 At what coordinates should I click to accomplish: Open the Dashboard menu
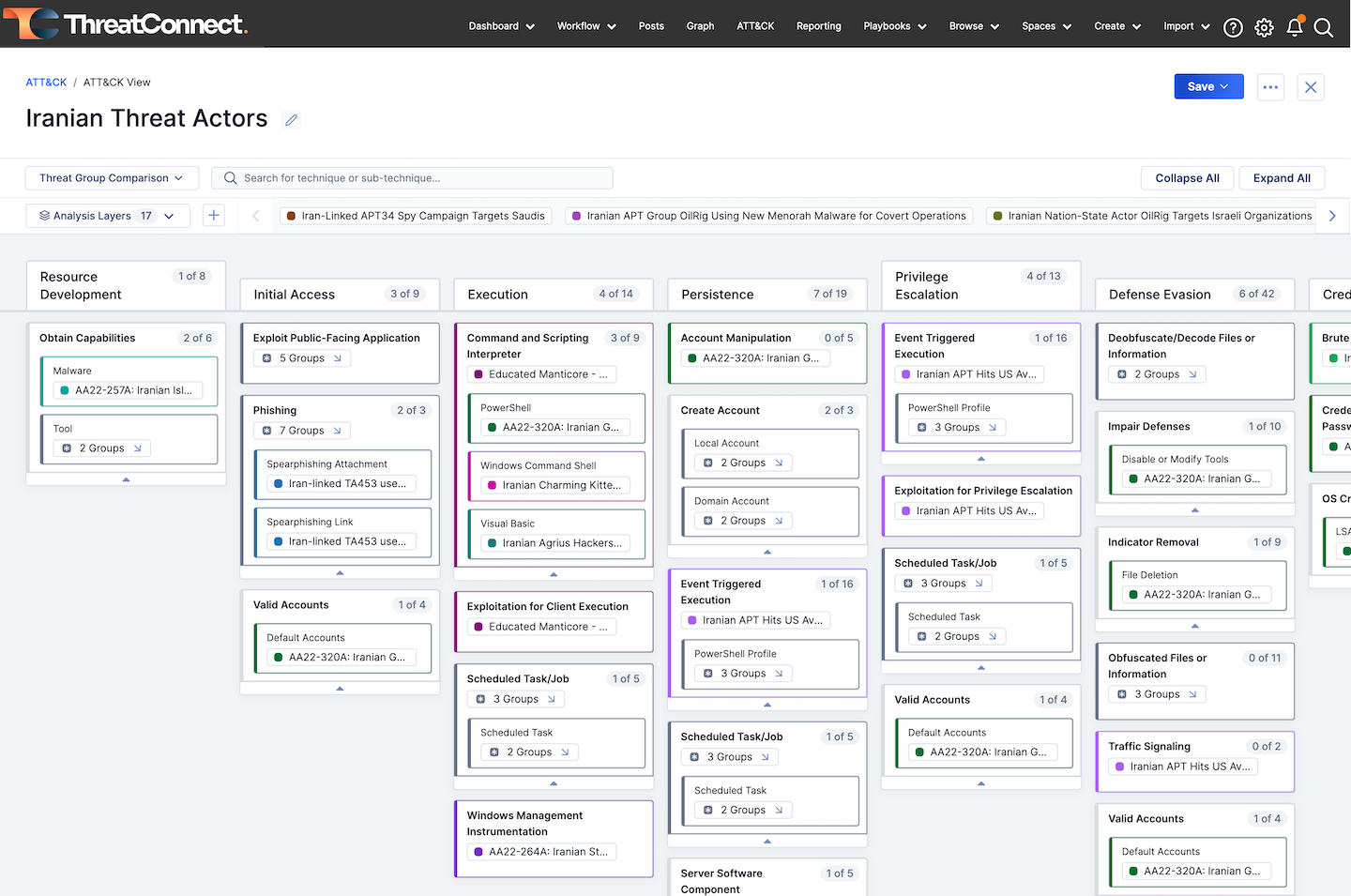[x=501, y=26]
